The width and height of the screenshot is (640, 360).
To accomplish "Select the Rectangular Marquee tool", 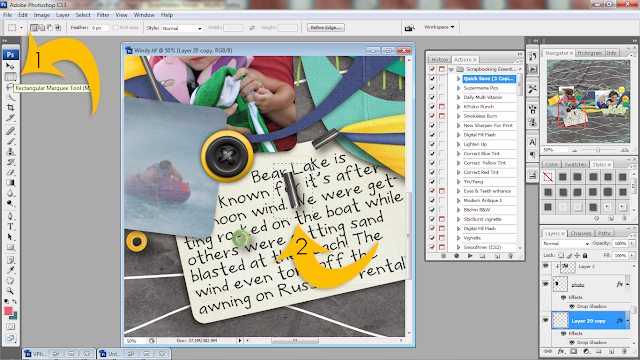I will pyautogui.click(x=11, y=76).
